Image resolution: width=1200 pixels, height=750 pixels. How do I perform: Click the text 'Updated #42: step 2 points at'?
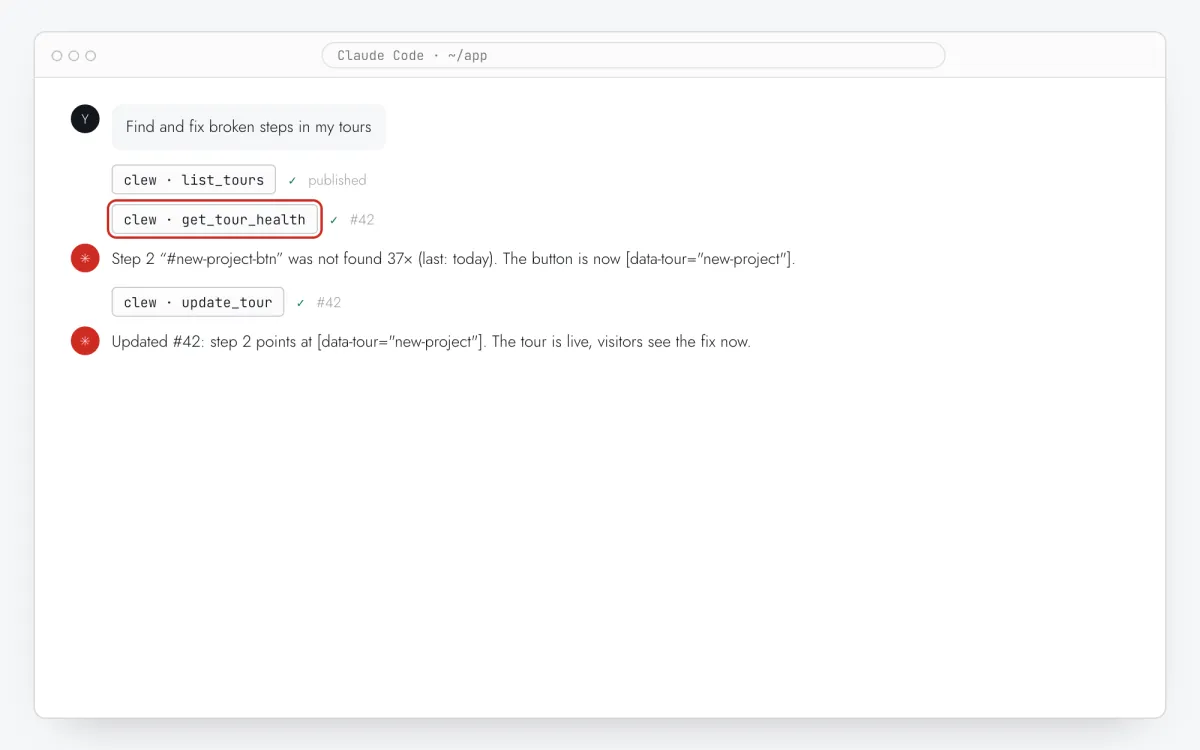212,342
